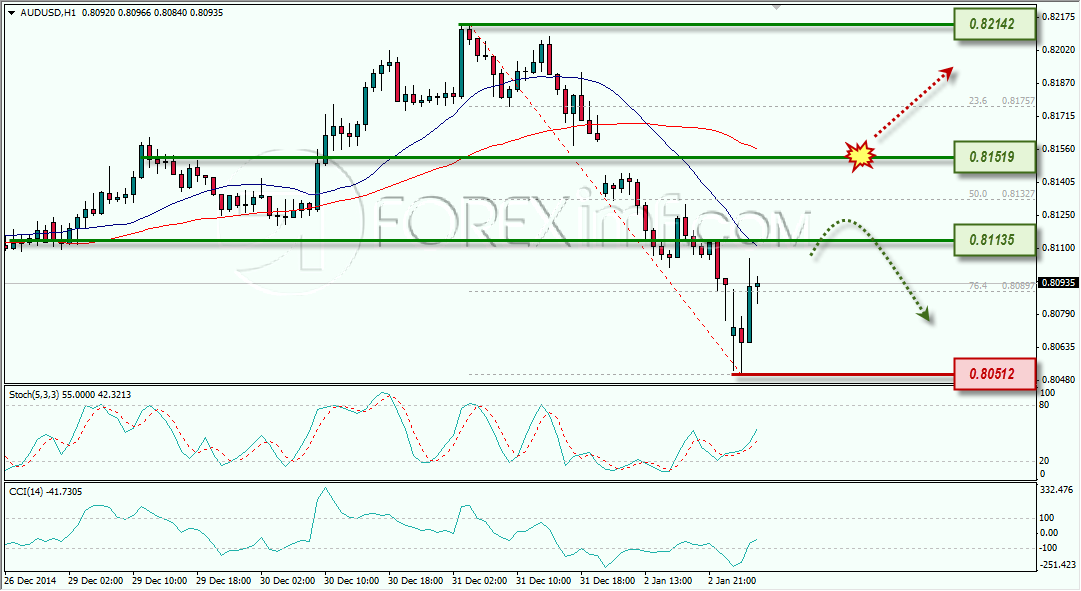
Task: Click the 29 Dec 18:00 time label
Action: click(223, 581)
